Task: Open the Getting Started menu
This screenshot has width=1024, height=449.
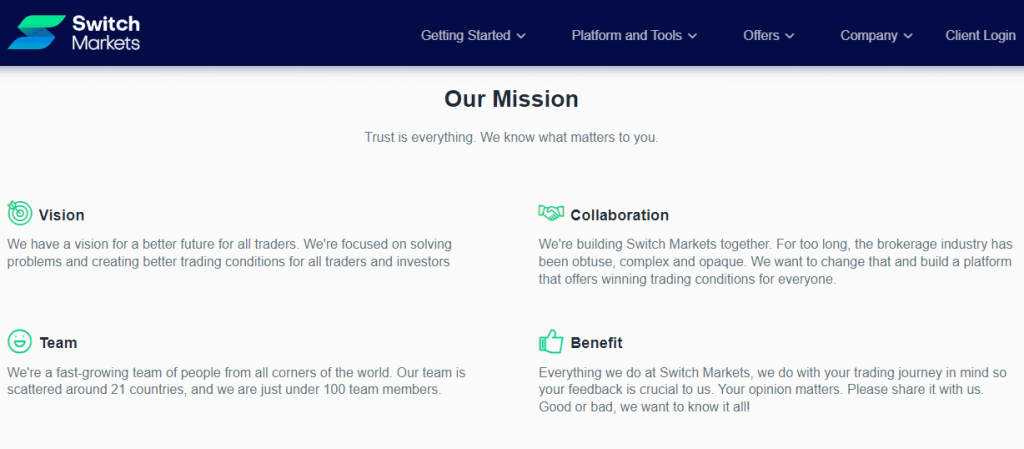Action: tap(466, 35)
